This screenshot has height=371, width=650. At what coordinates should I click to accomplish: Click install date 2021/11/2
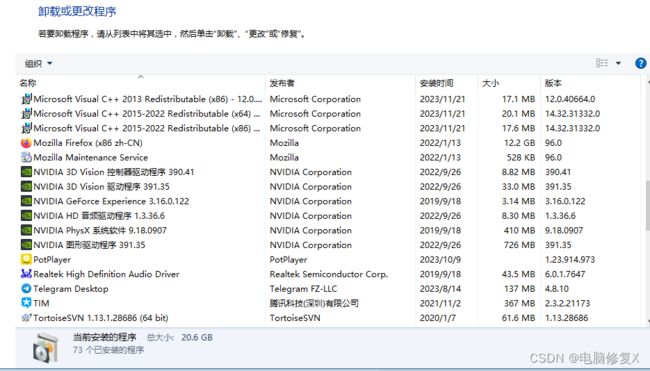coord(440,303)
